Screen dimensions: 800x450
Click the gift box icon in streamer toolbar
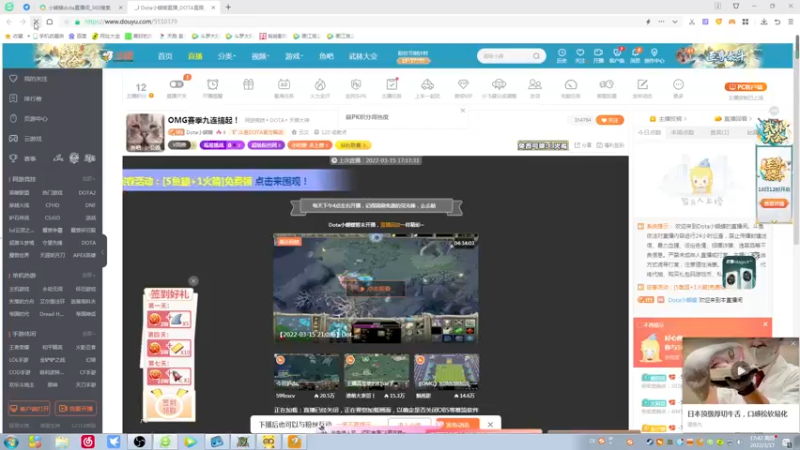pyautogui.click(x=248, y=85)
